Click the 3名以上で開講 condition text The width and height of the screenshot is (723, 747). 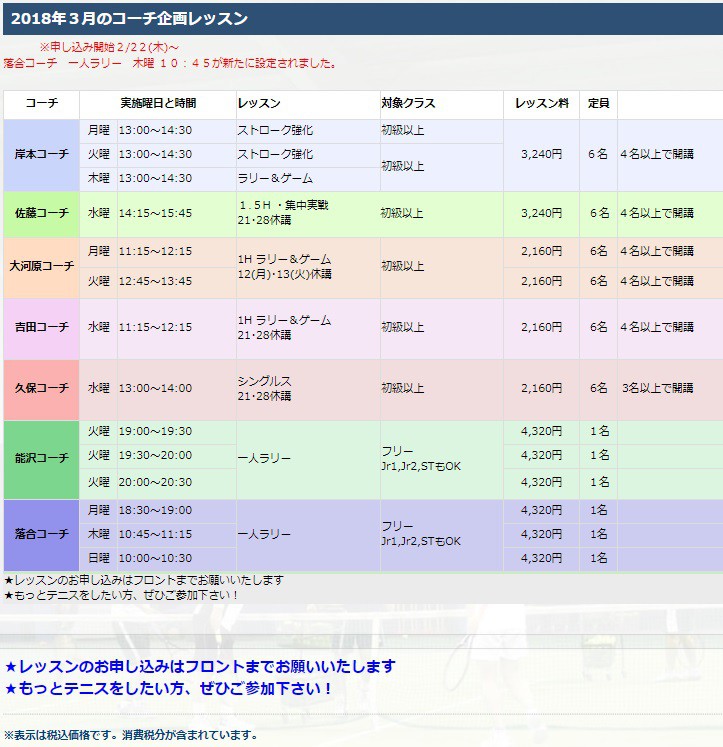pyautogui.click(x=656, y=388)
